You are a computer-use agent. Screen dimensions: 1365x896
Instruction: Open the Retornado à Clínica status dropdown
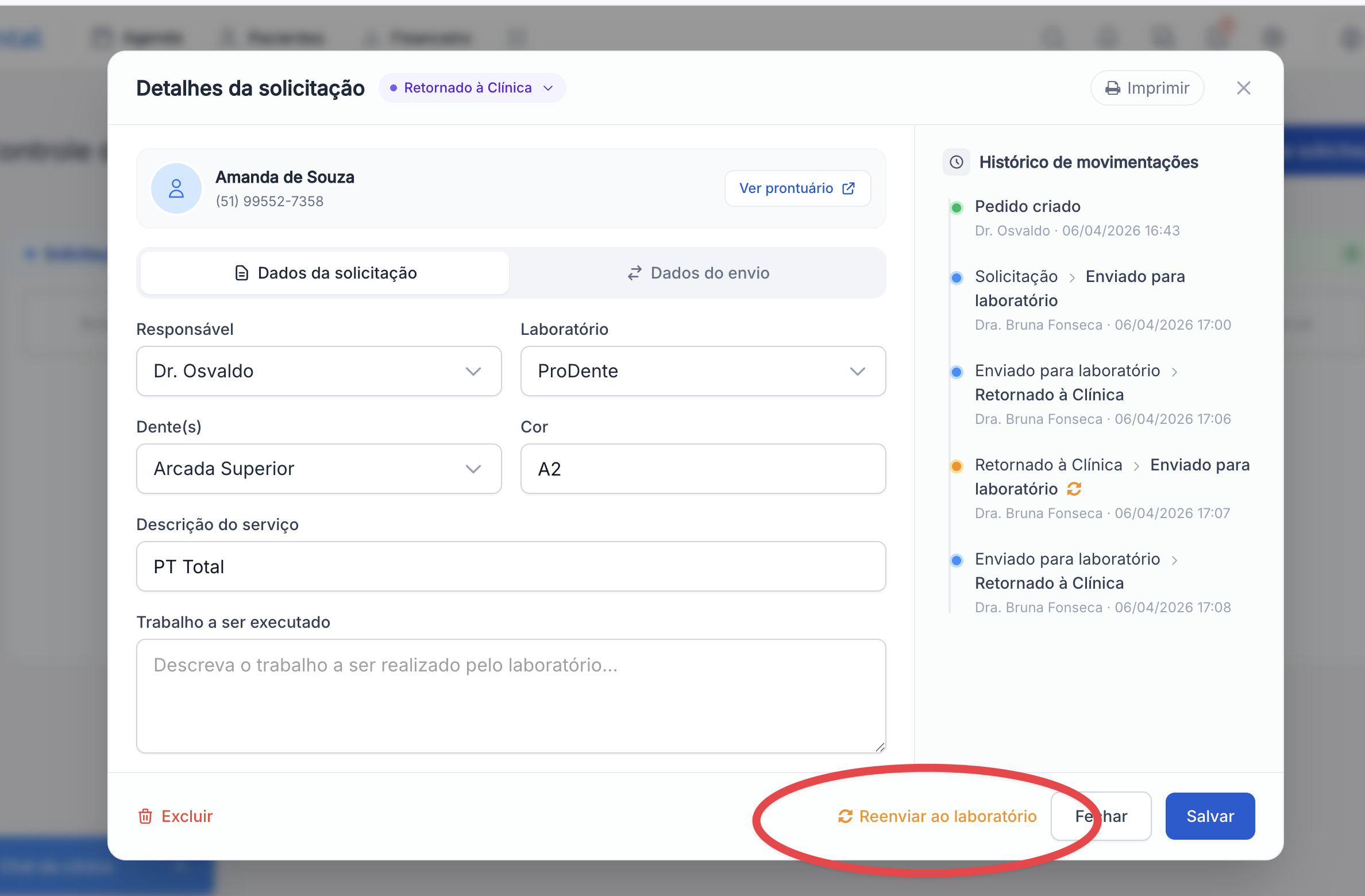tap(472, 88)
